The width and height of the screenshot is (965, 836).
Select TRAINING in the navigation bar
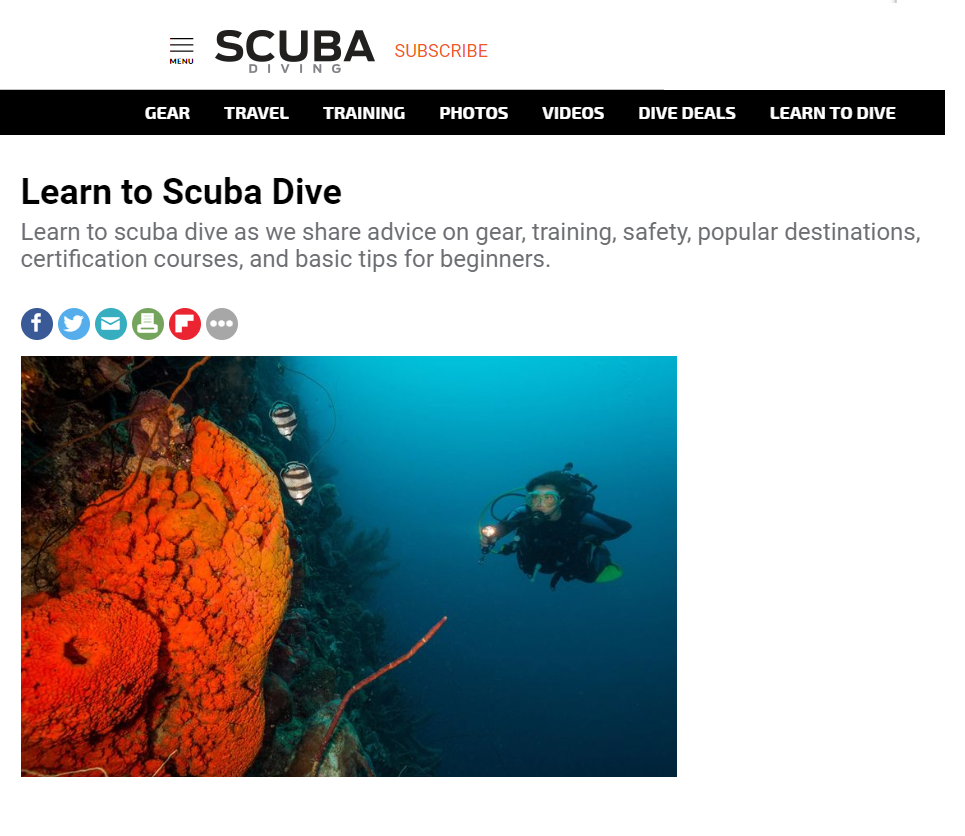pyautogui.click(x=364, y=113)
